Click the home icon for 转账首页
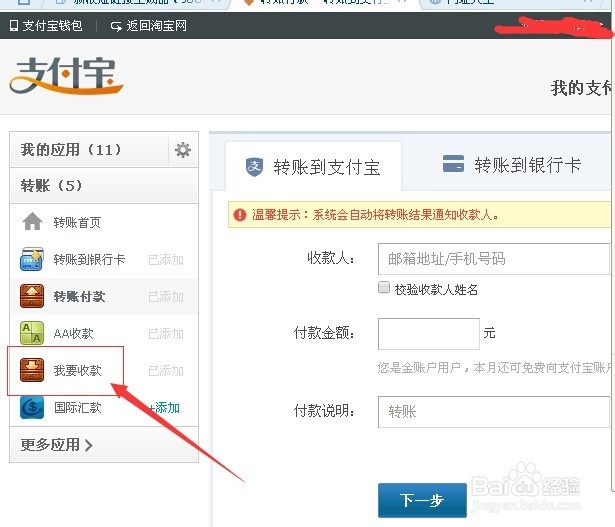This screenshot has width=615, height=527. [32, 222]
